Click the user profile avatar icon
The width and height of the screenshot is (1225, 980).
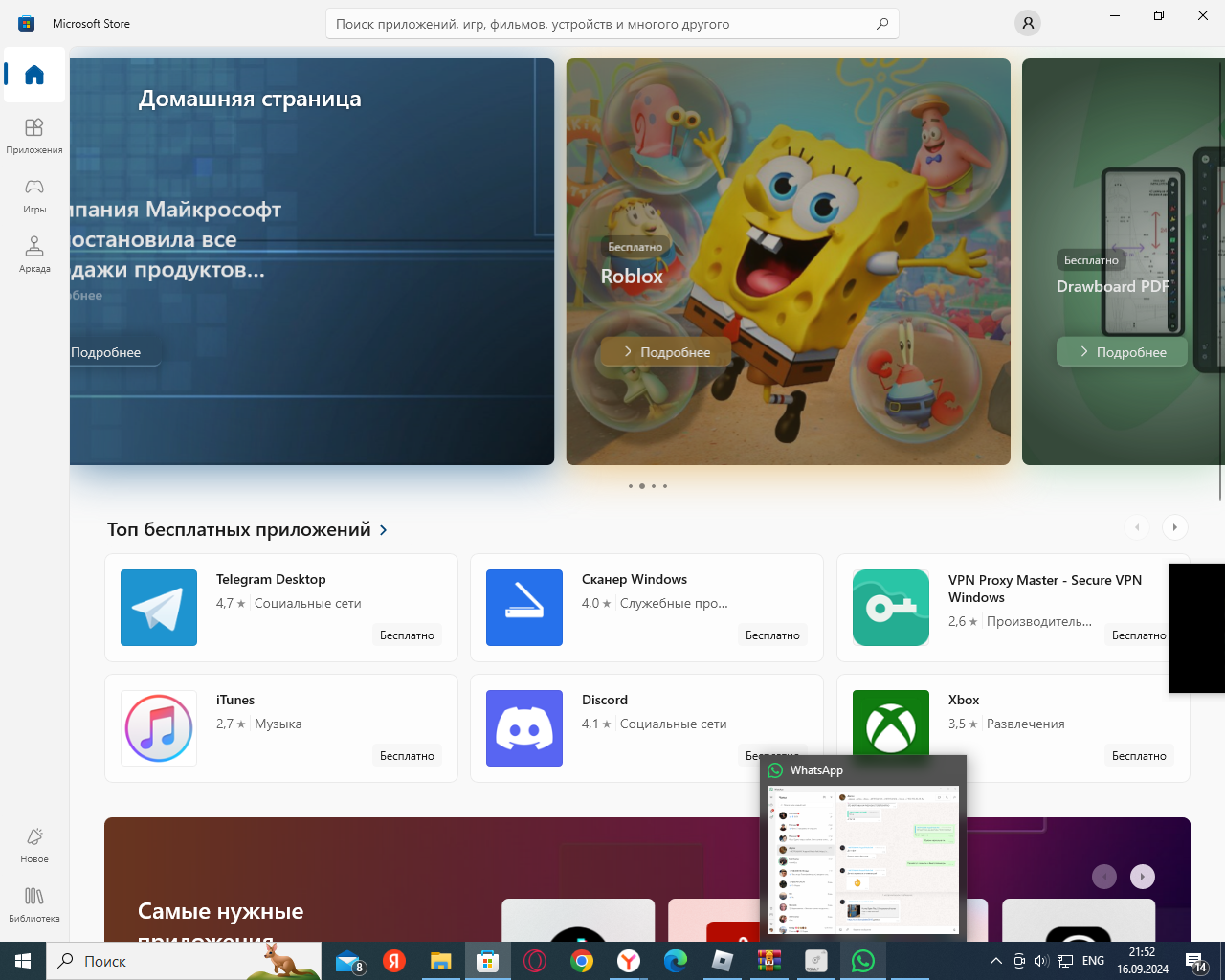click(x=1028, y=23)
